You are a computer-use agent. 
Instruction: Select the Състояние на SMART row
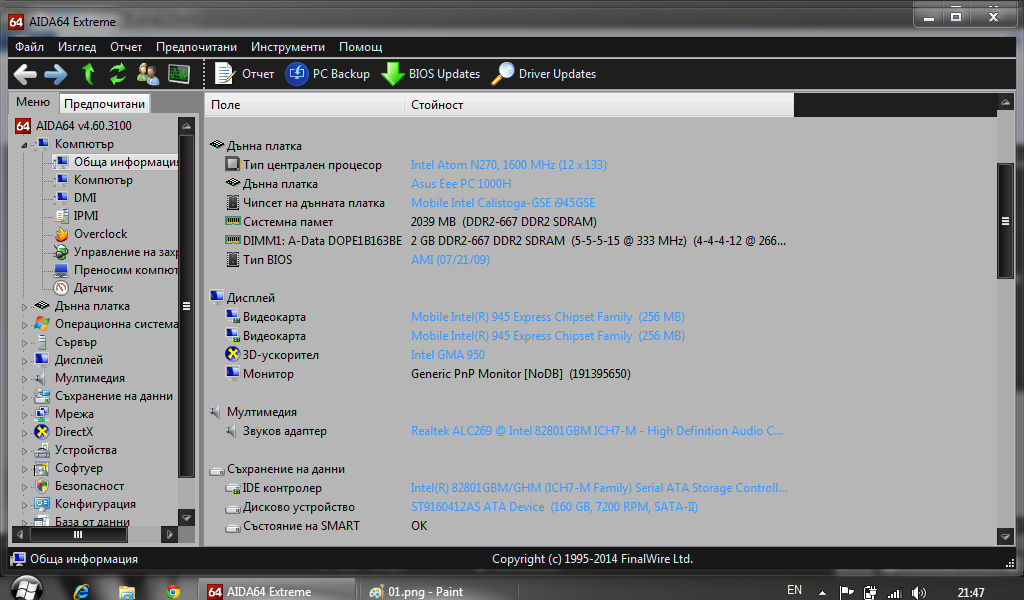(x=499, y=526)
